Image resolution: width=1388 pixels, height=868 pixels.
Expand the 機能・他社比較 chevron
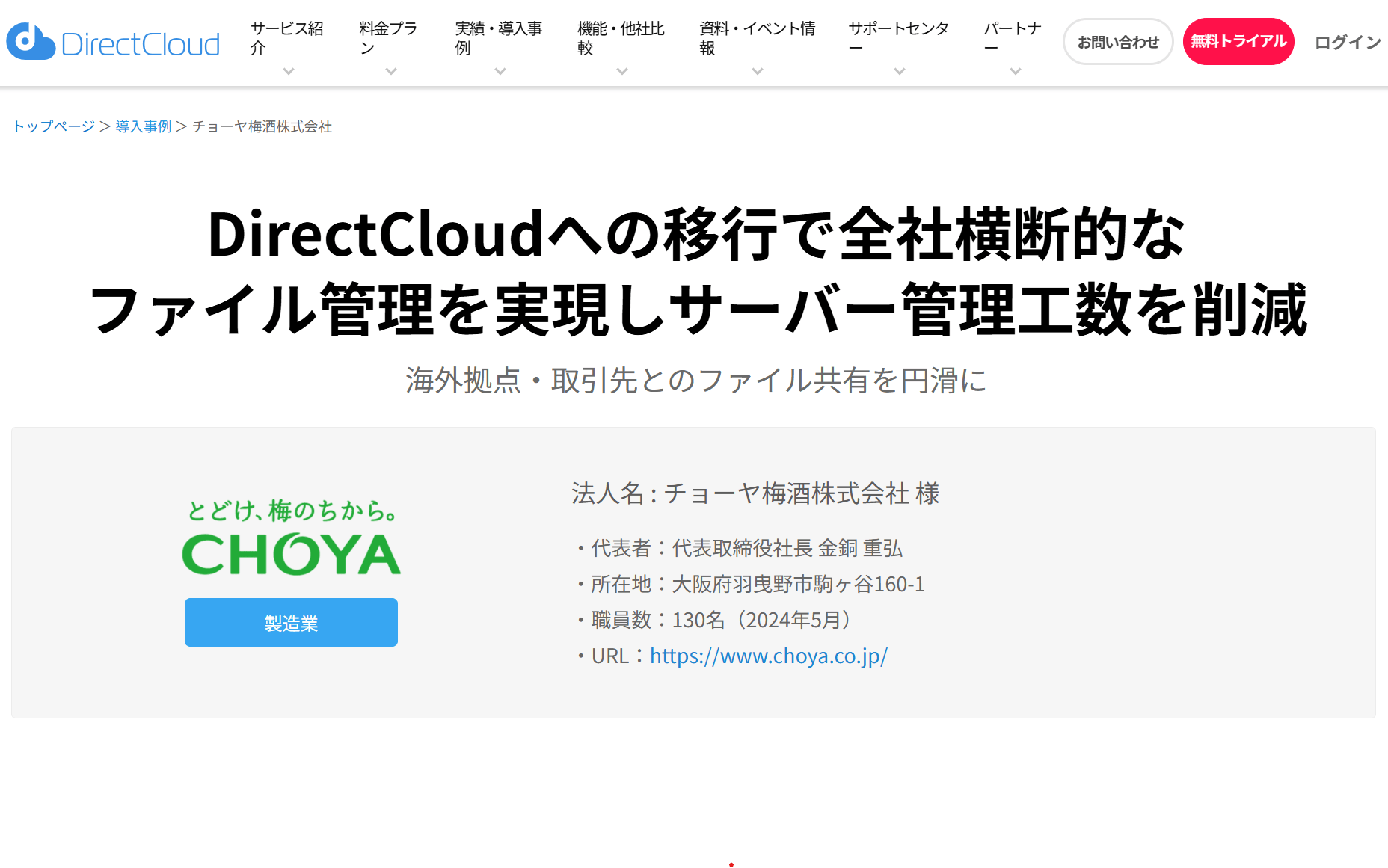coord(622,72)
